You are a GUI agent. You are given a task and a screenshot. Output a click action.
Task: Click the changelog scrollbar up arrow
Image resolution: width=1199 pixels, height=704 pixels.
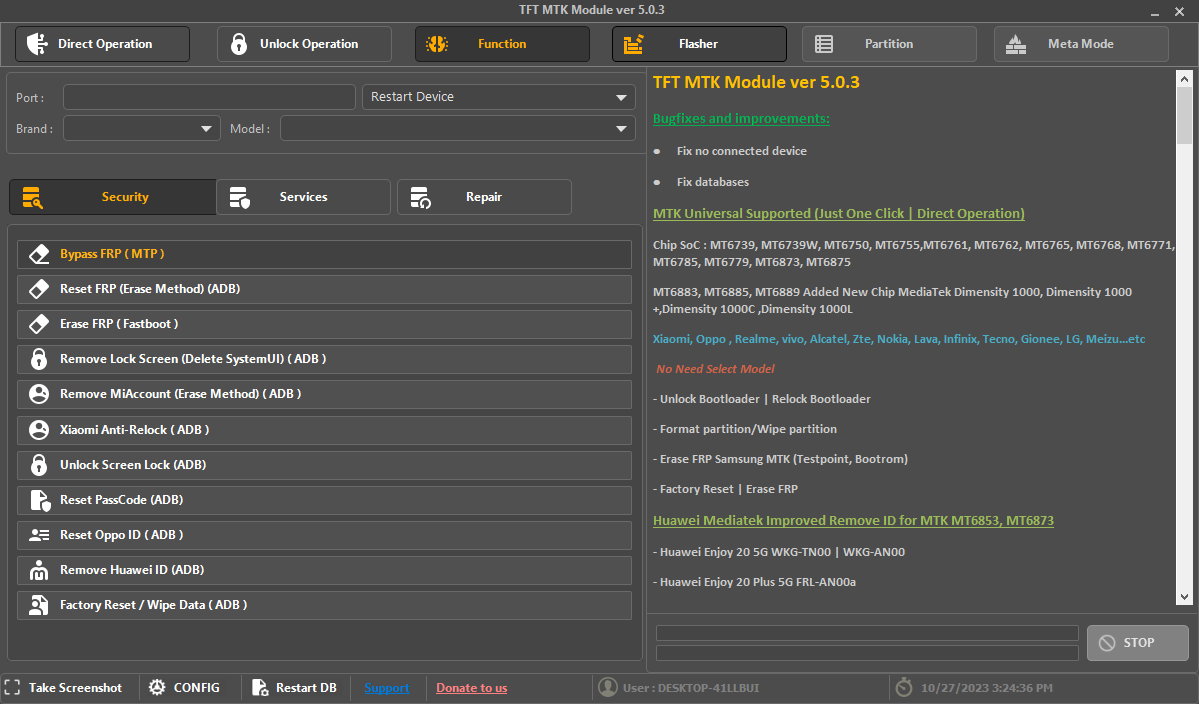(1184, 78)
